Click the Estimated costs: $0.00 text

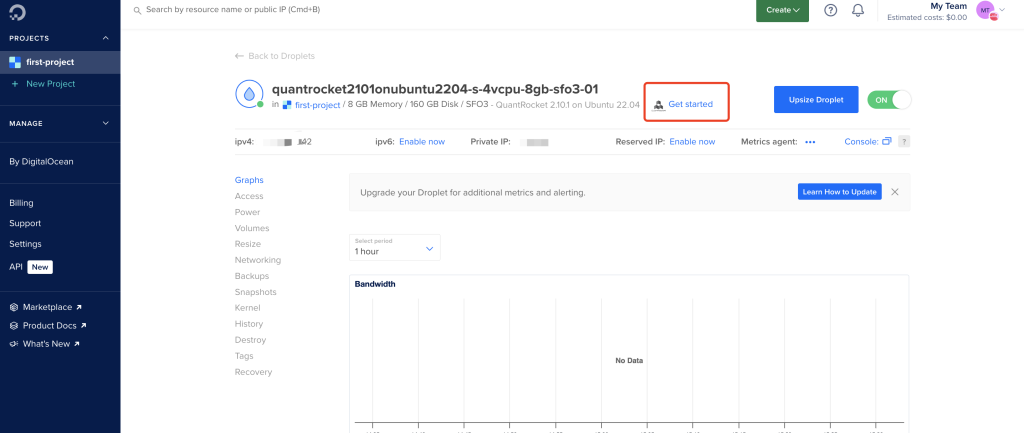[927, 18]
